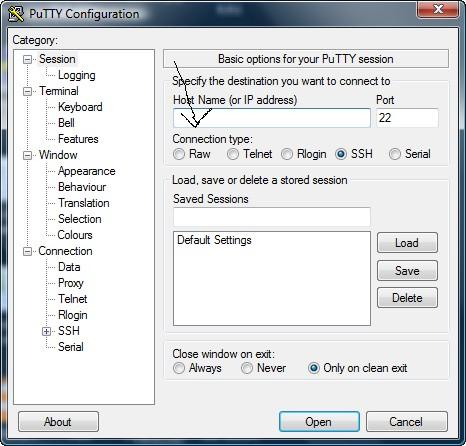The image size is (466, 446).
Task: Expand the SSH tree node
Action: (x=46, y=331)
